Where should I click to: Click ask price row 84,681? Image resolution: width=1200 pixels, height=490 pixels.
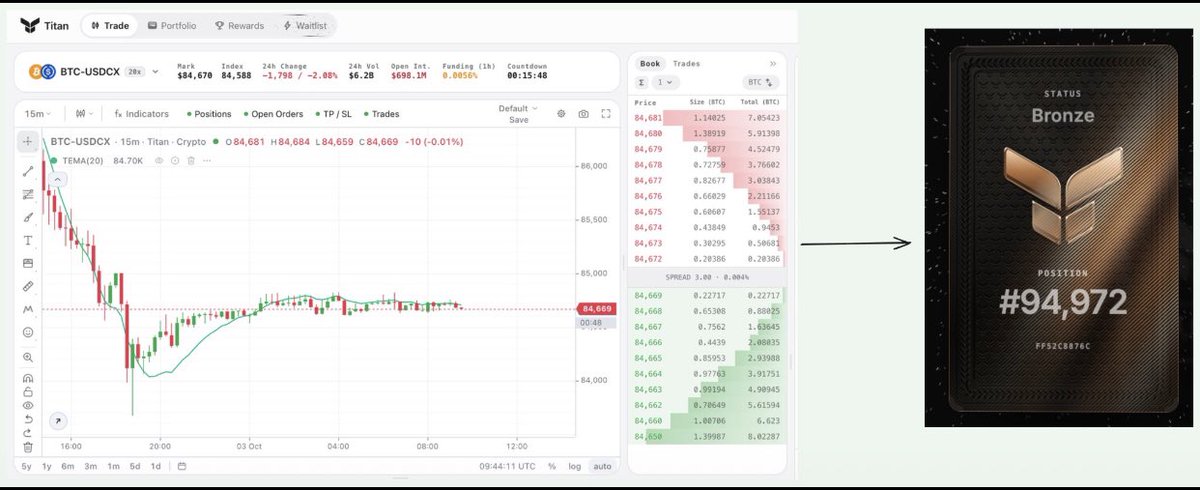click(x=708, y=118)
